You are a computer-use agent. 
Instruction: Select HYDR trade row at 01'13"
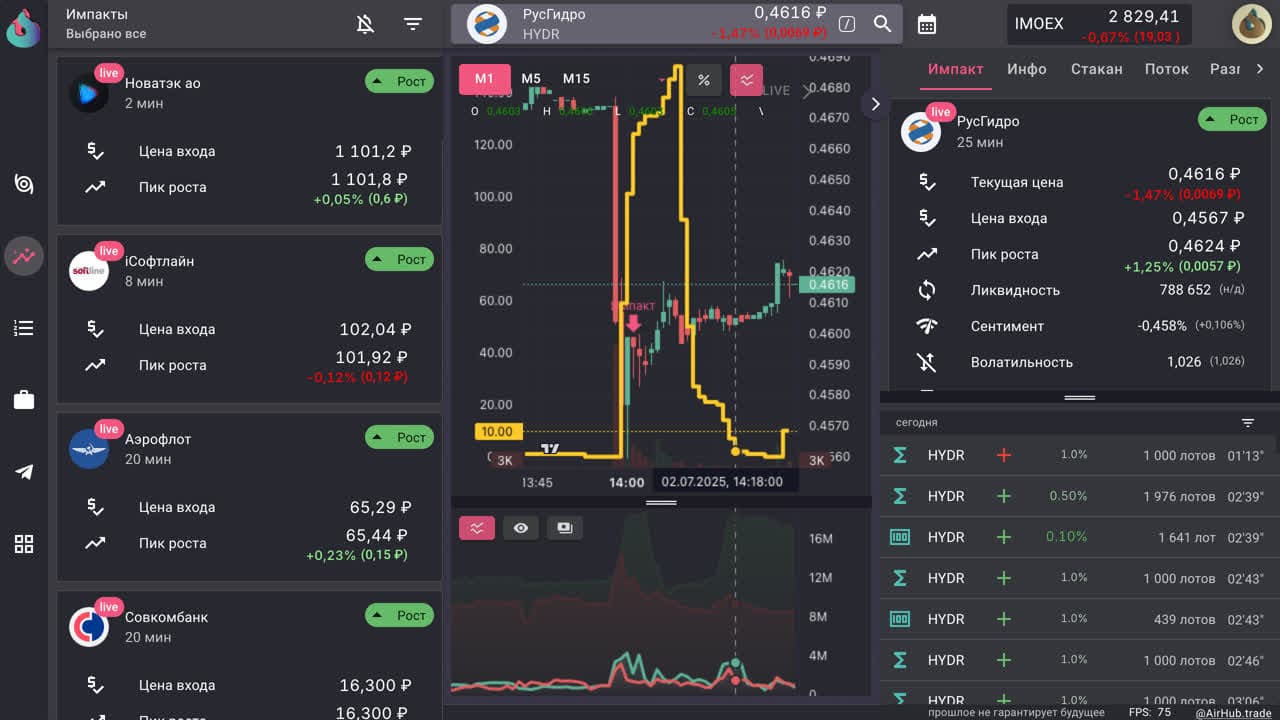point(1078,455)
